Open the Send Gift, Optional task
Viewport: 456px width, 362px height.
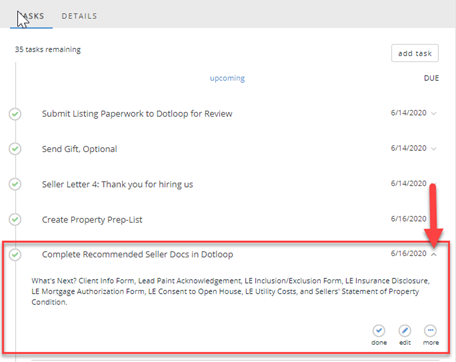point(79,149)
